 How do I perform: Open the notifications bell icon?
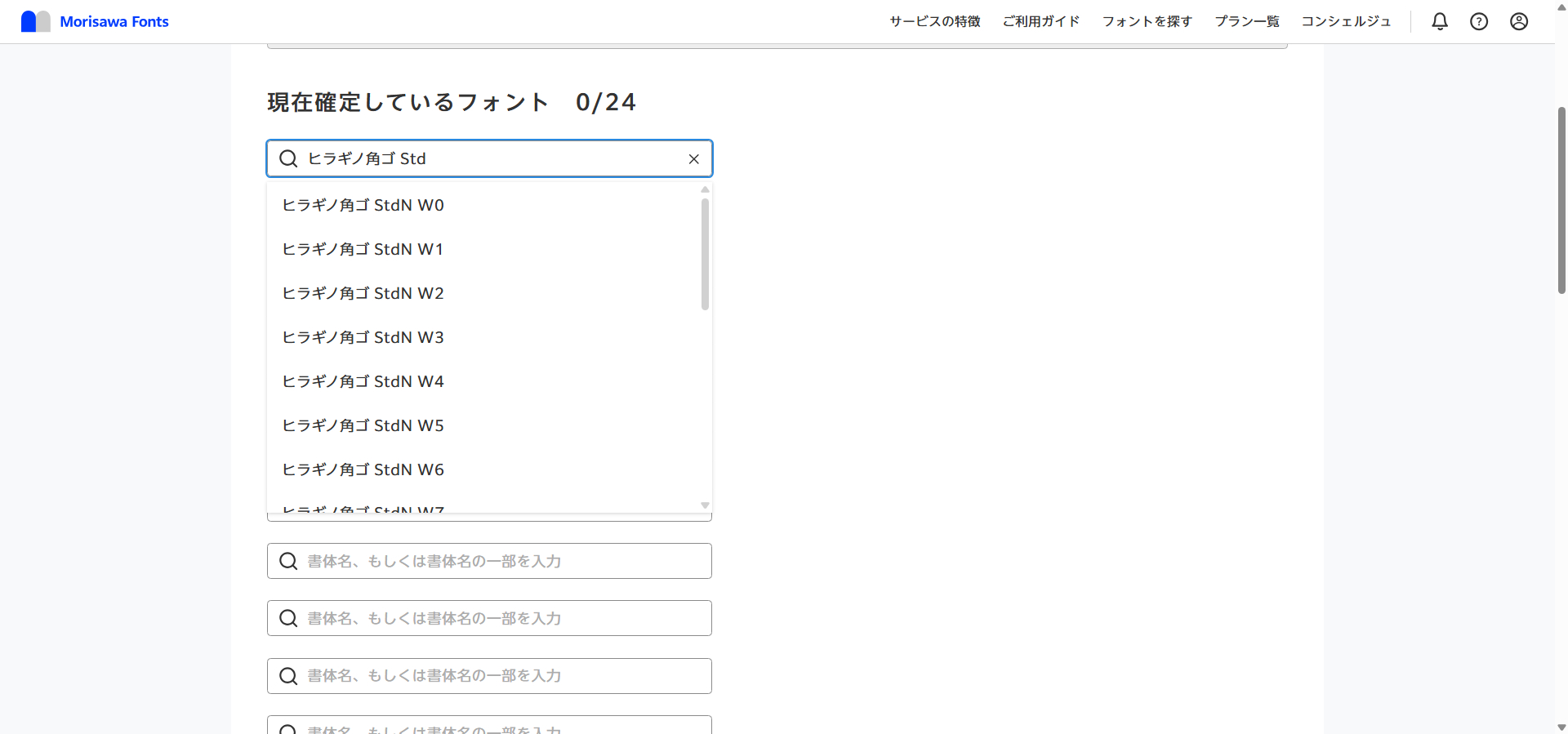1440,21
